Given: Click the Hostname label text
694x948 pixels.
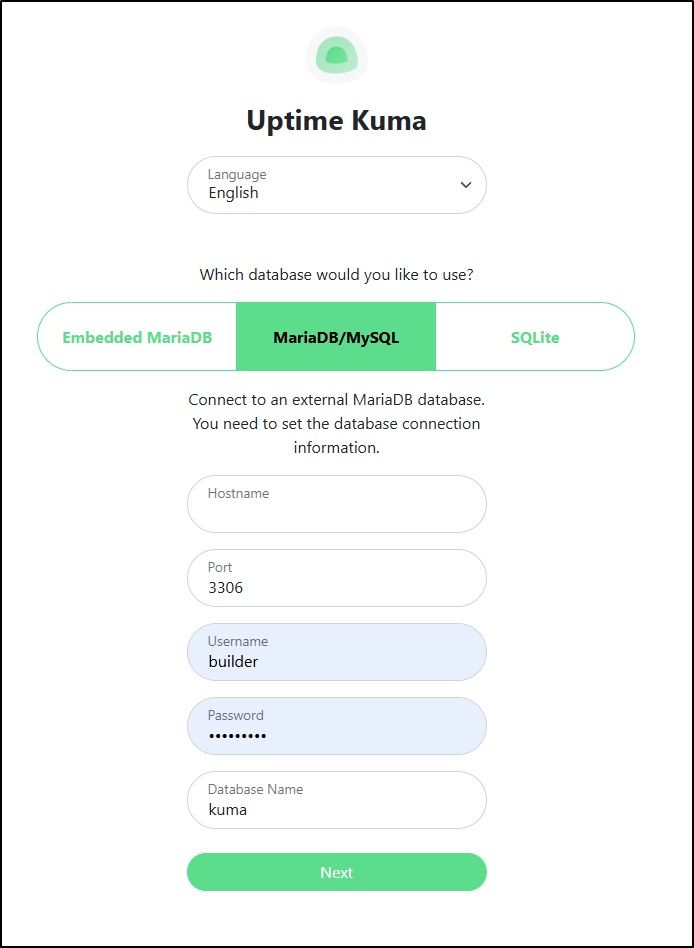Looking at the screenshot, I should coord(238,493).
